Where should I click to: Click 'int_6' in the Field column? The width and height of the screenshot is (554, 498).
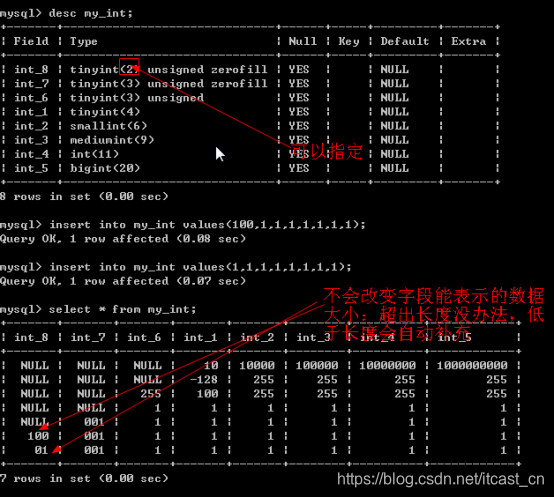pos(31,98)
